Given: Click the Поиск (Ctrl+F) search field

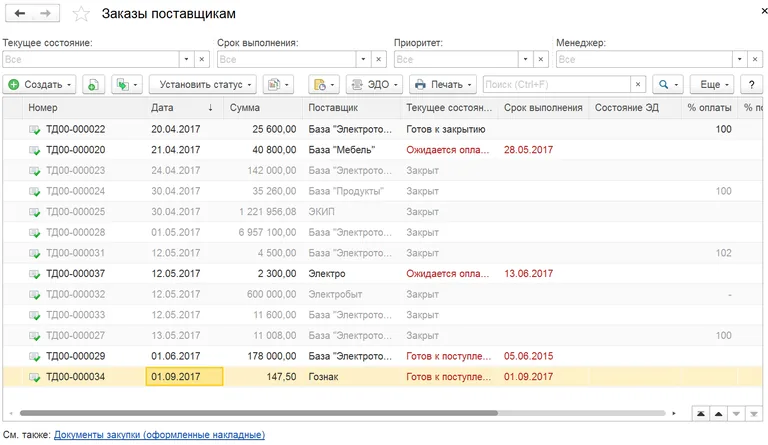Looking at the screenshot, I should [555, 85].
